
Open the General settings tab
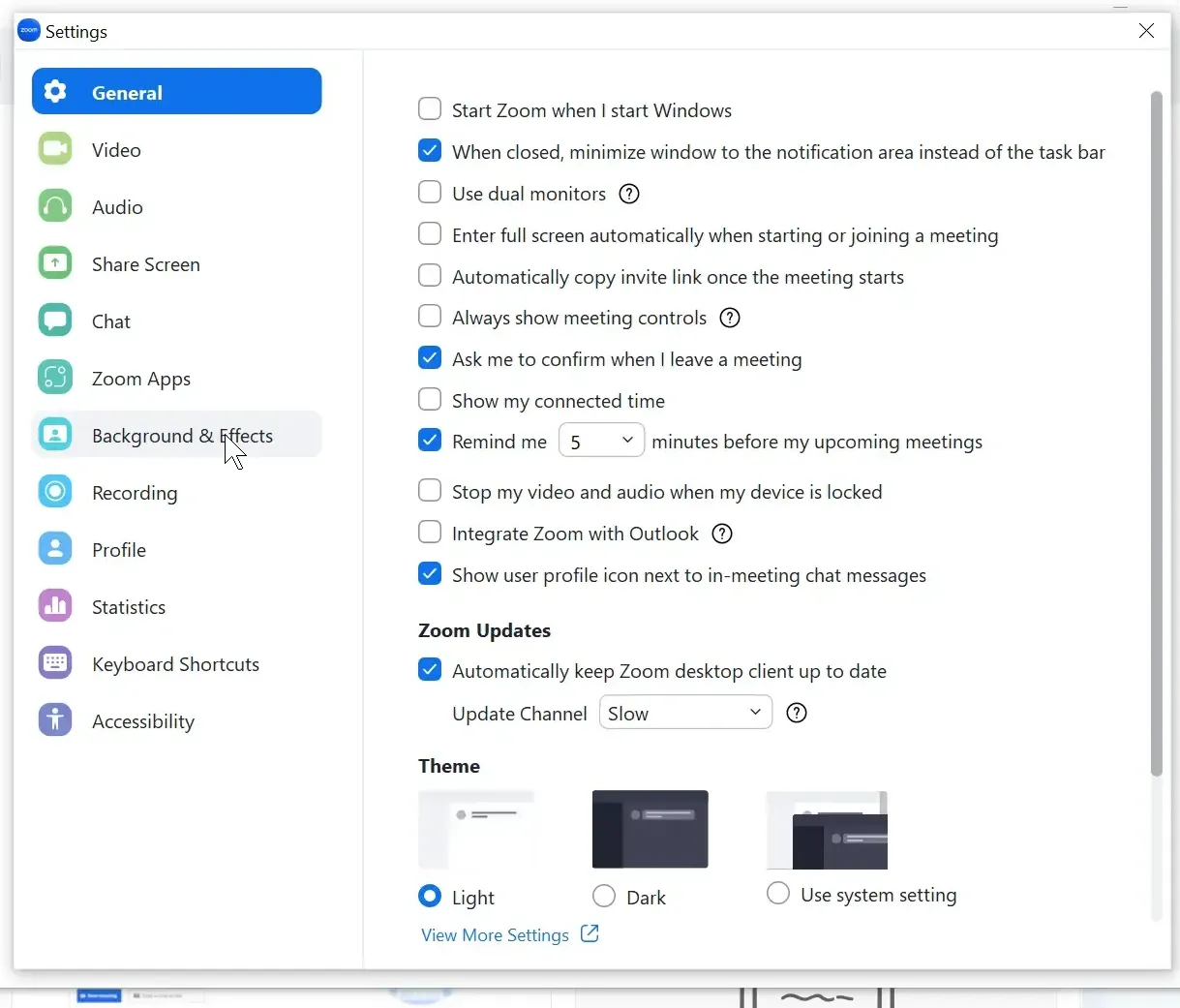177,91
